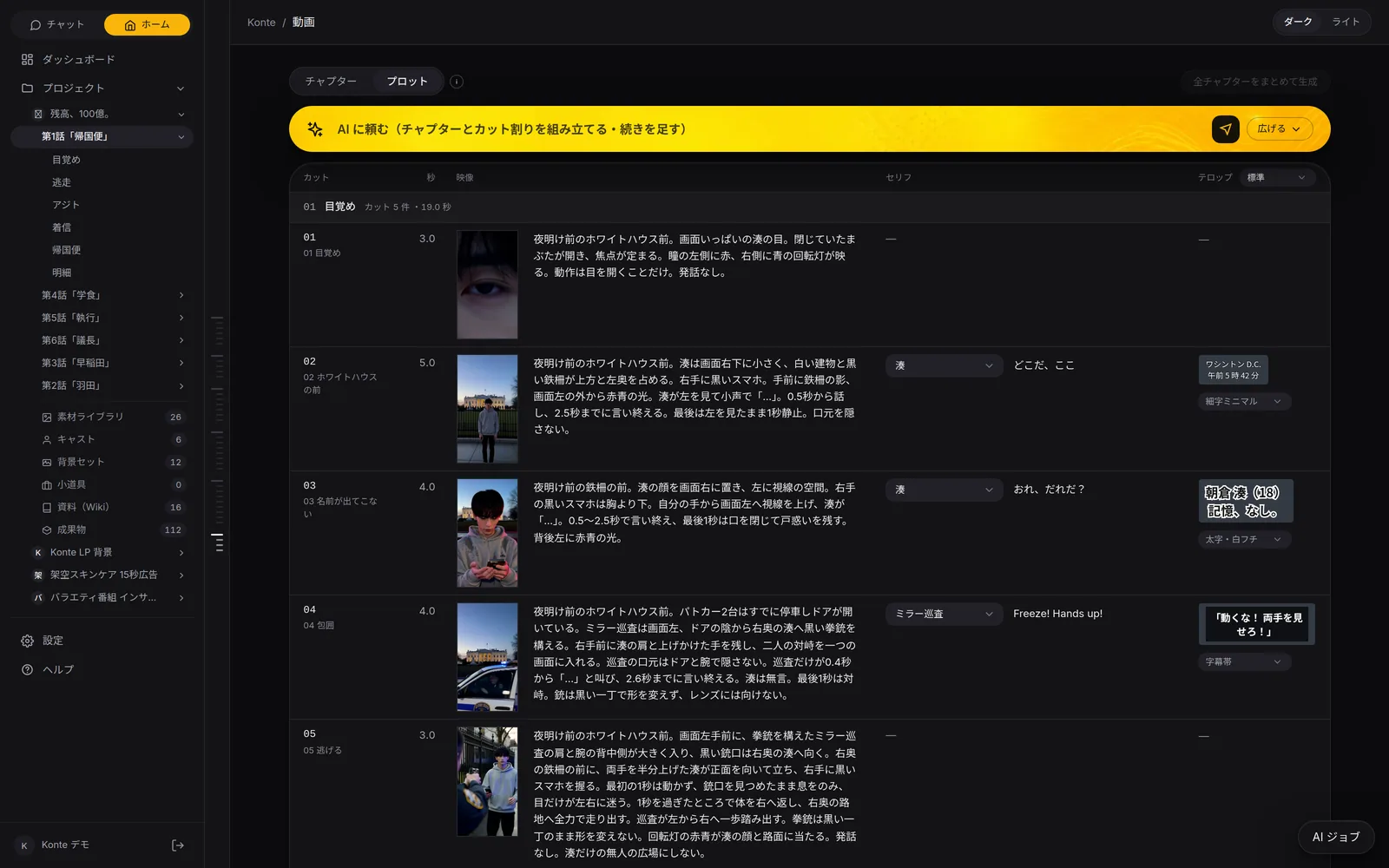This screenshot has height=868, width=1389.
Task: Open speaker dropdown ミラー巡査 for cut 04
Action: [x=944, y=614]
